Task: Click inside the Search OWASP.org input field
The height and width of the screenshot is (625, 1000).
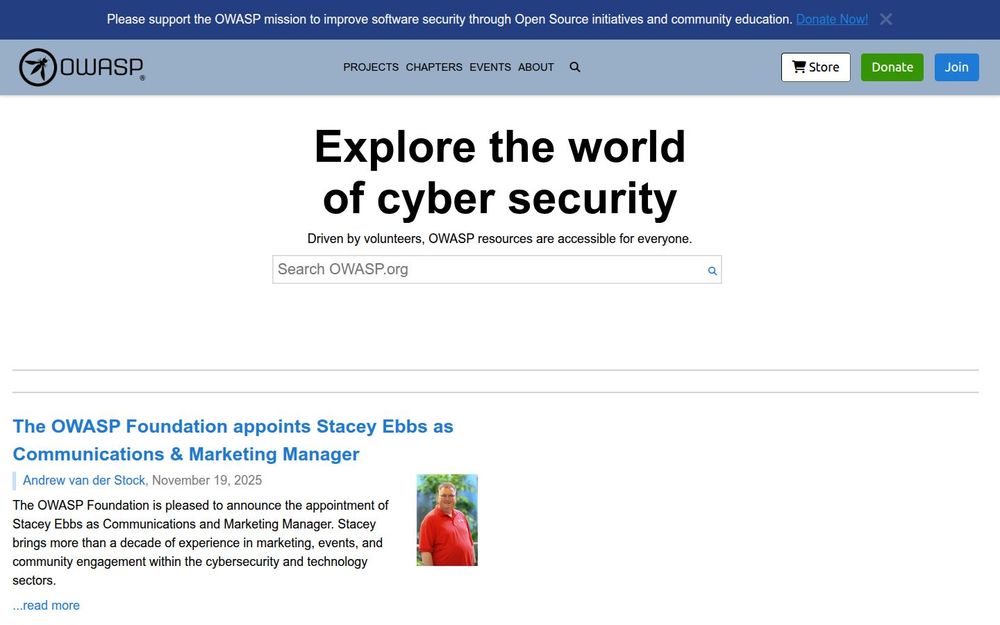Action: click(x=450, y=269)
